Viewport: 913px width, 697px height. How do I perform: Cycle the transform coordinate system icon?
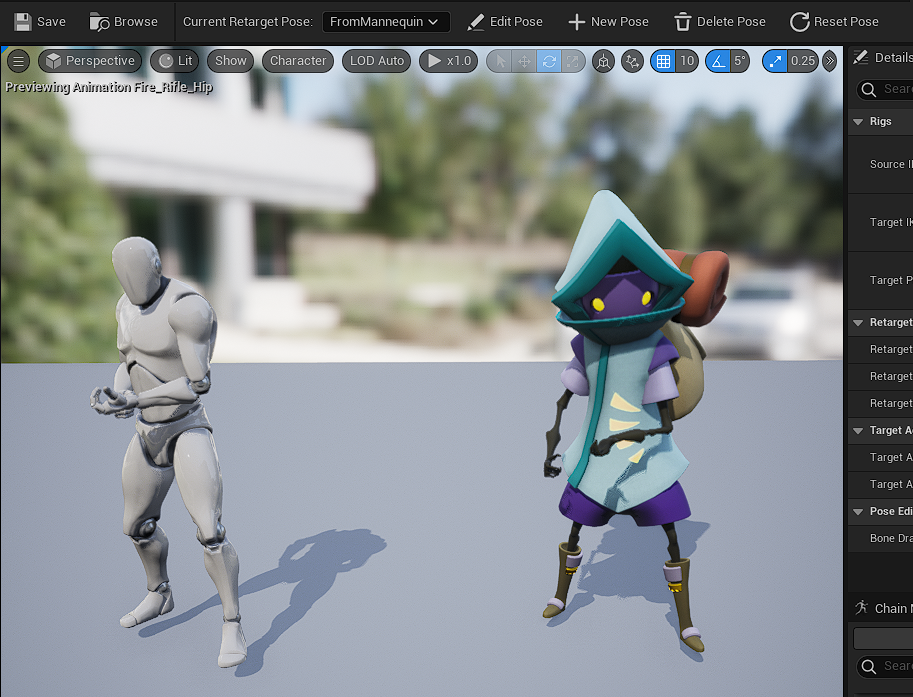pos(604,61)
